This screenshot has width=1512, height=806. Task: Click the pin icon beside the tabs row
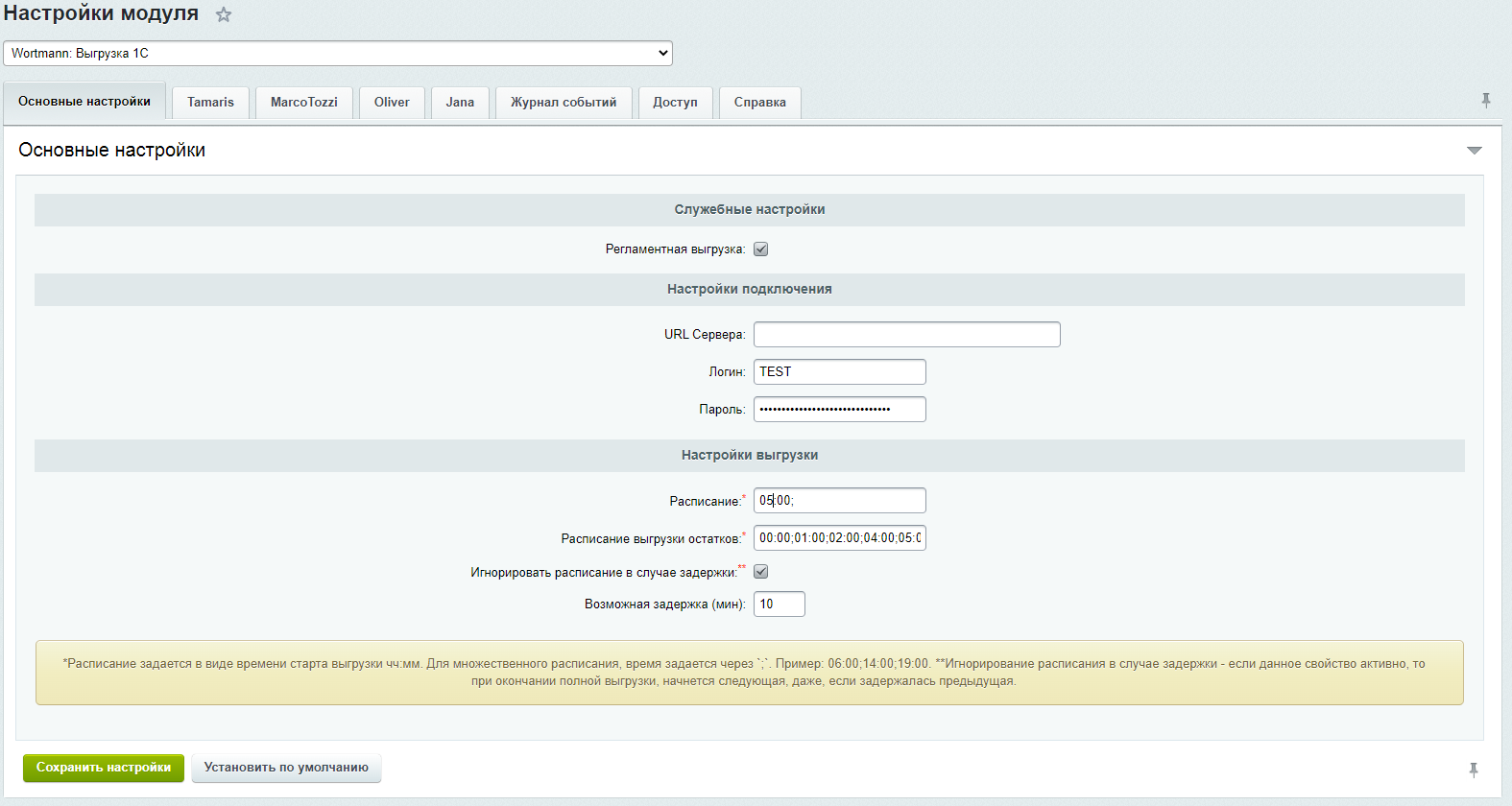[1486, 101]
